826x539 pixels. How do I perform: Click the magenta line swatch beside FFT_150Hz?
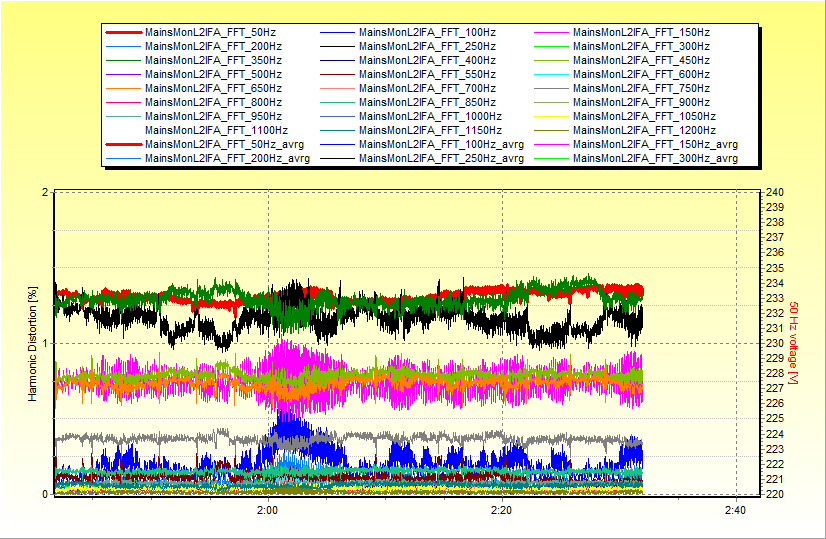click(x=552, y=33)
